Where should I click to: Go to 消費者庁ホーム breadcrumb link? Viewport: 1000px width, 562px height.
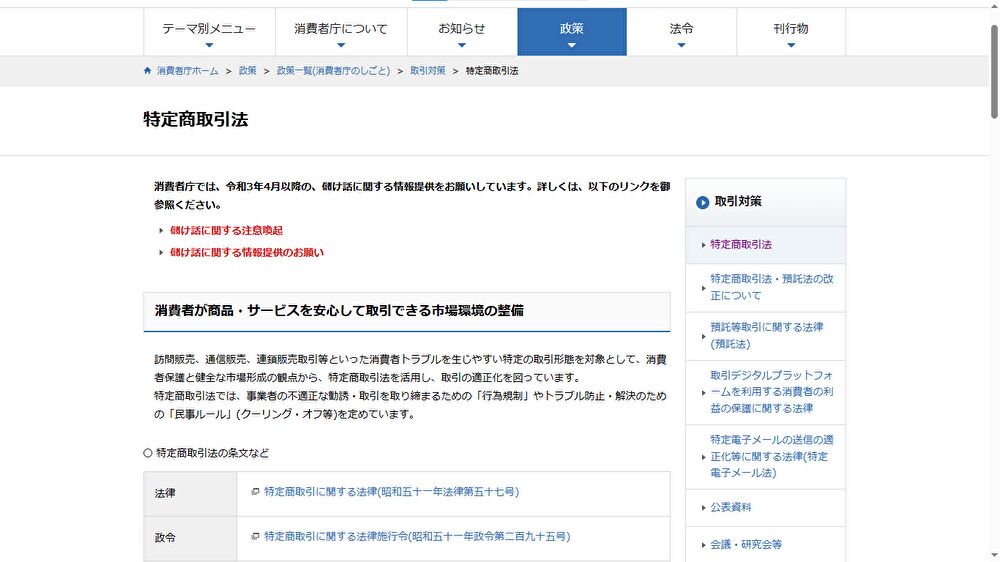(x=188, y=71)
